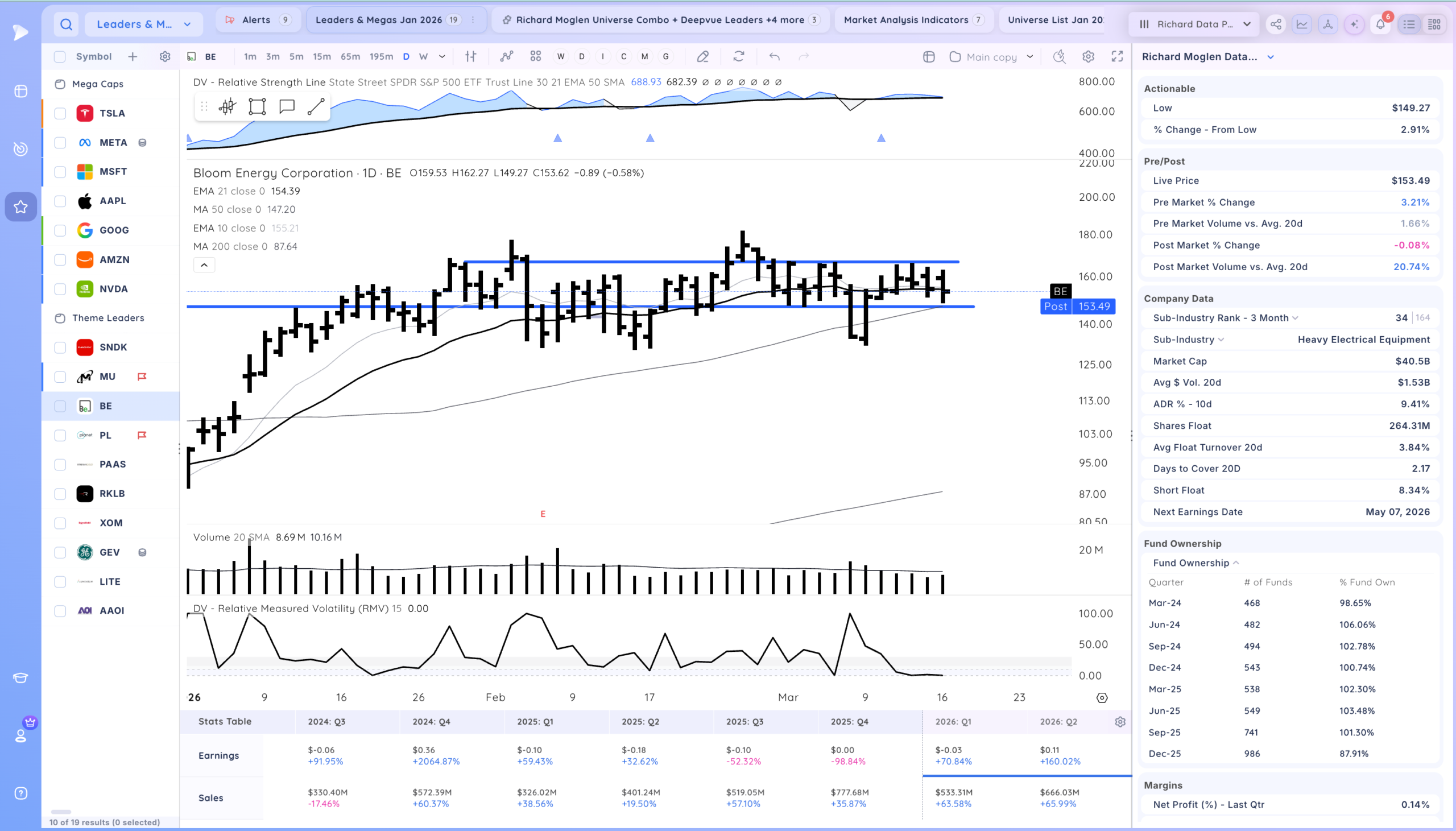Collapse the indicator legend chevron
The height and width of the screenshot is (831, 1456).
204,265
